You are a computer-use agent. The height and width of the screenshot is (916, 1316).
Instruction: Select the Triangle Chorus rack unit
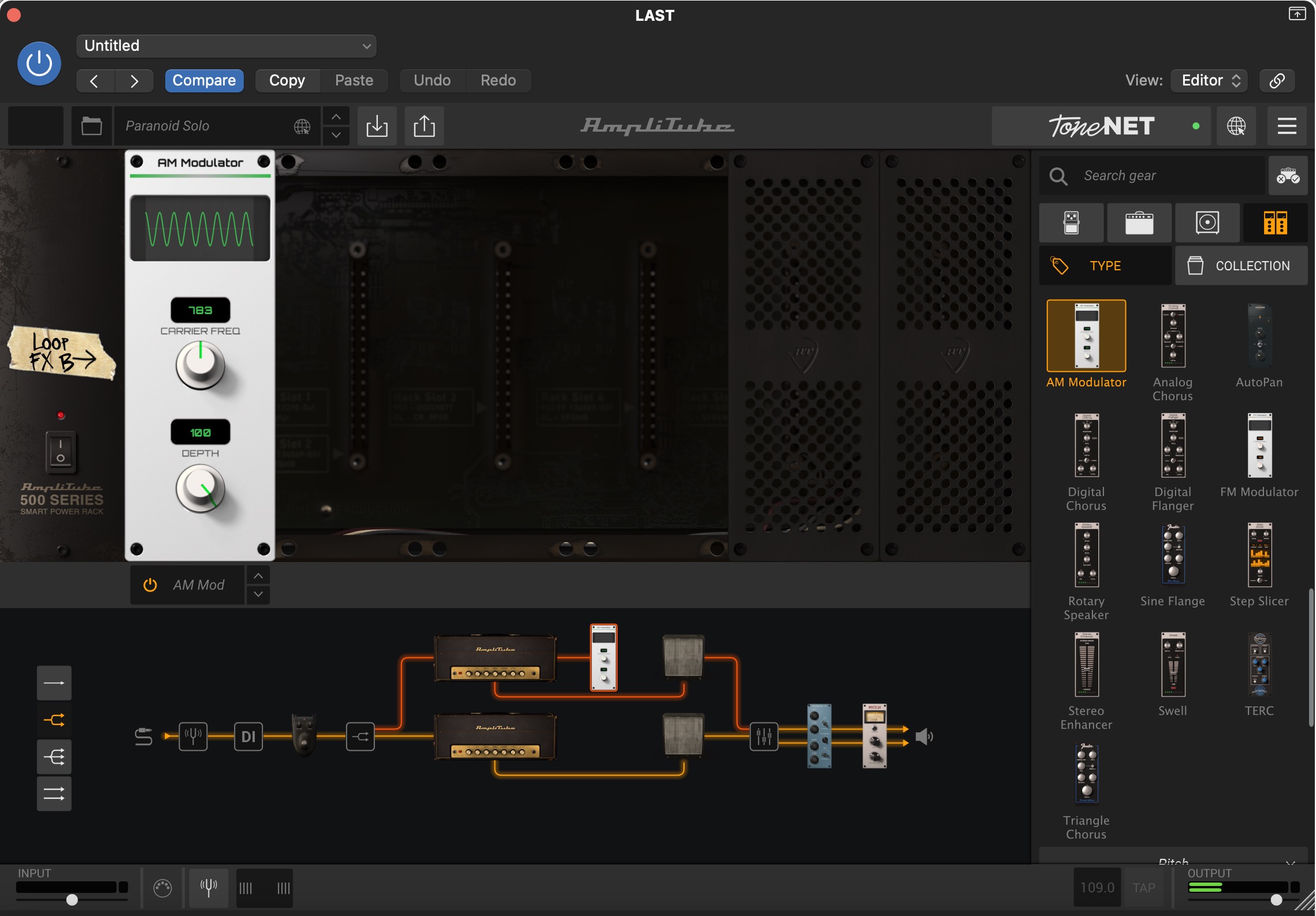(x=1087, y=774)
